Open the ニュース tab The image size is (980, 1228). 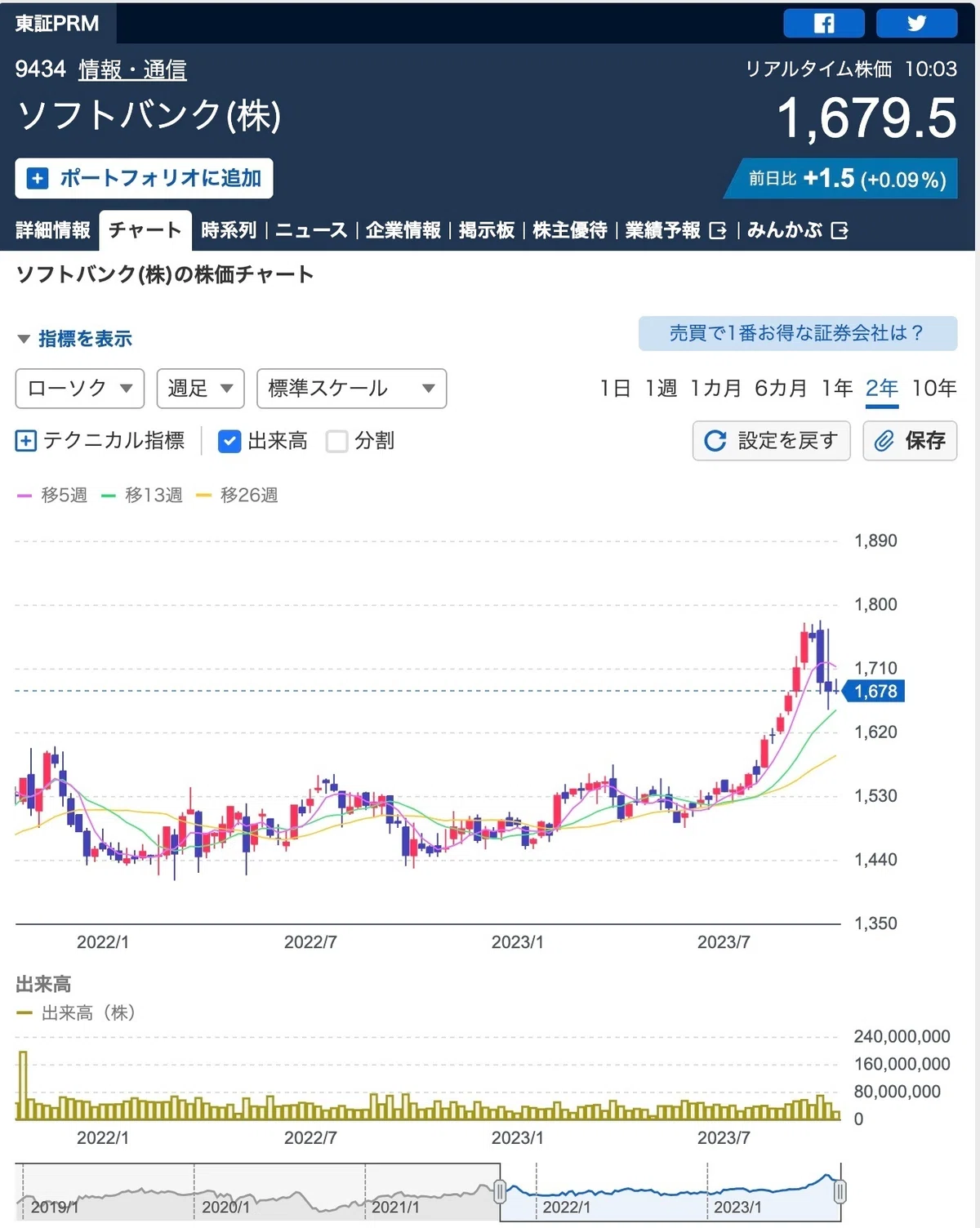coord(311,230)
